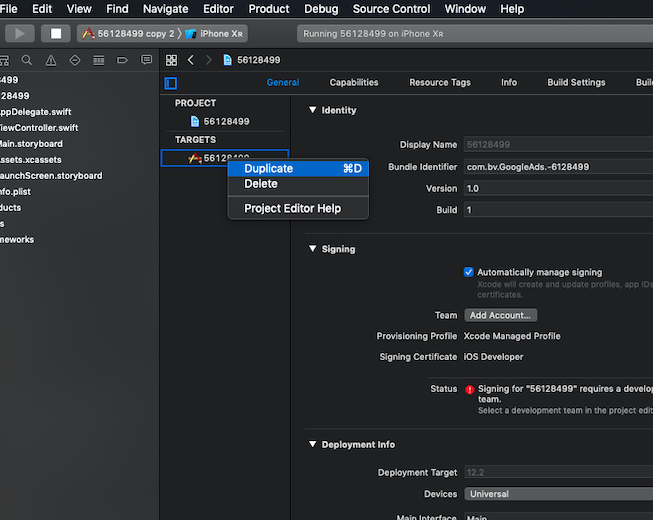Image resolution: width=653 pixels, height=520 pixels.
Task: Go back with the left chevron
Action: click(191, 60)
